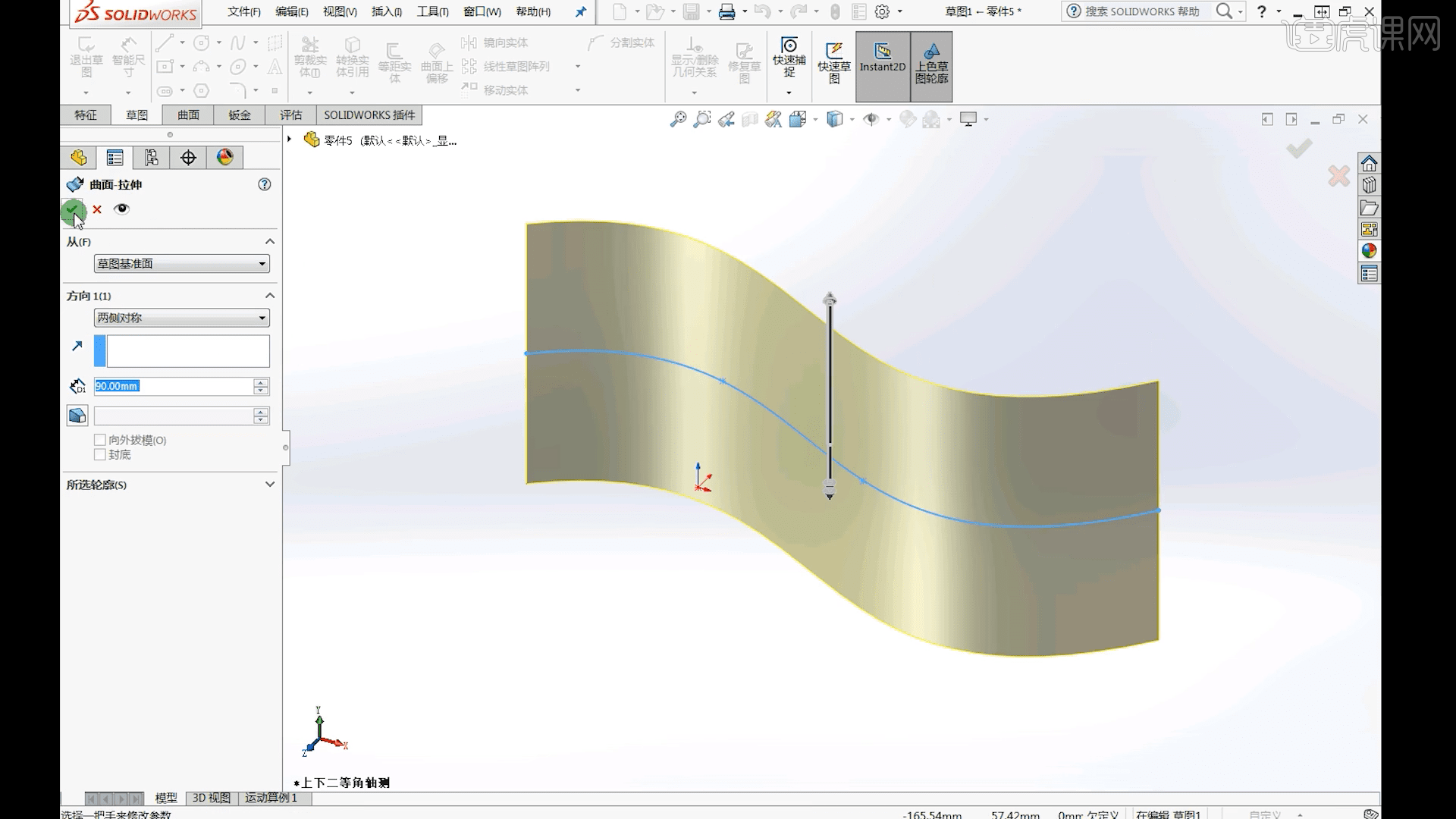Open Appearances color ball in task pane

[1369, 251]
